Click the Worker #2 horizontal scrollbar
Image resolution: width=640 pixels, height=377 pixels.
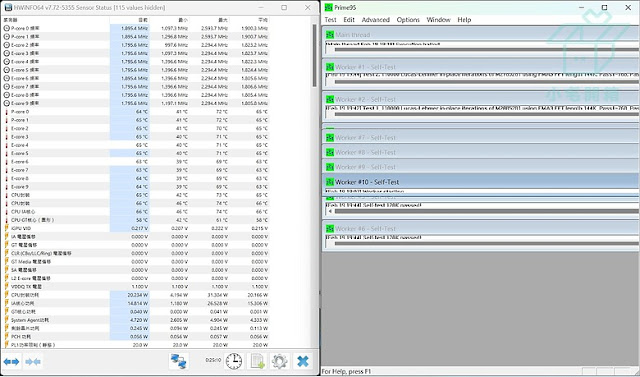[x=486, y=115]
